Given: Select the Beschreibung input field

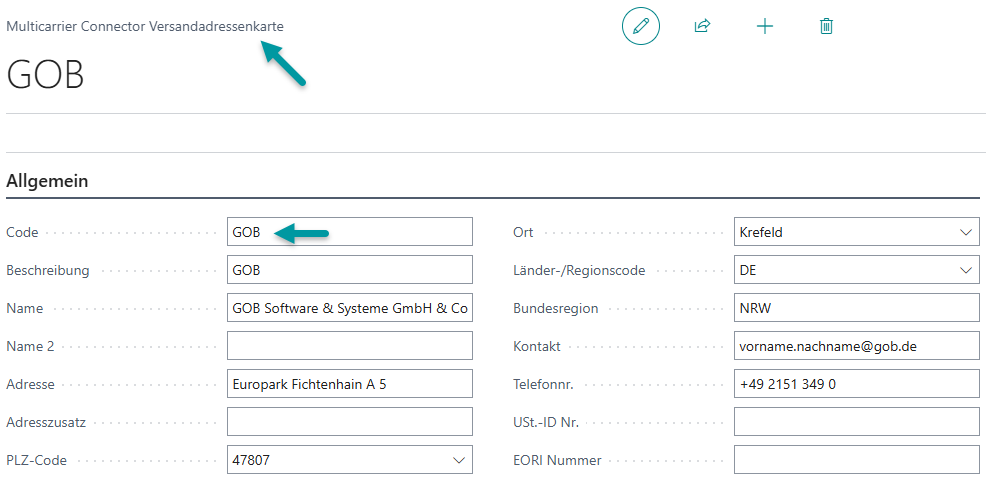Looking at the screenshot, I should tap(350, 269).
